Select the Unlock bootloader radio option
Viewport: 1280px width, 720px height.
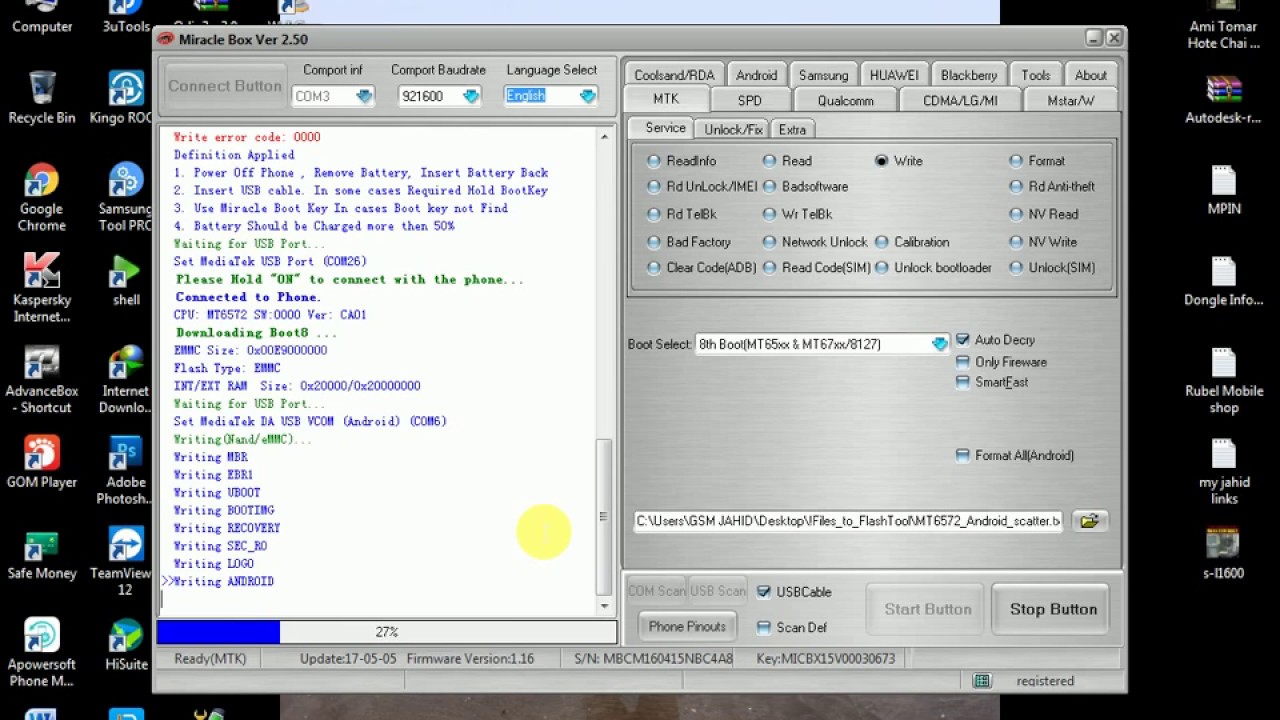[934, 268]
